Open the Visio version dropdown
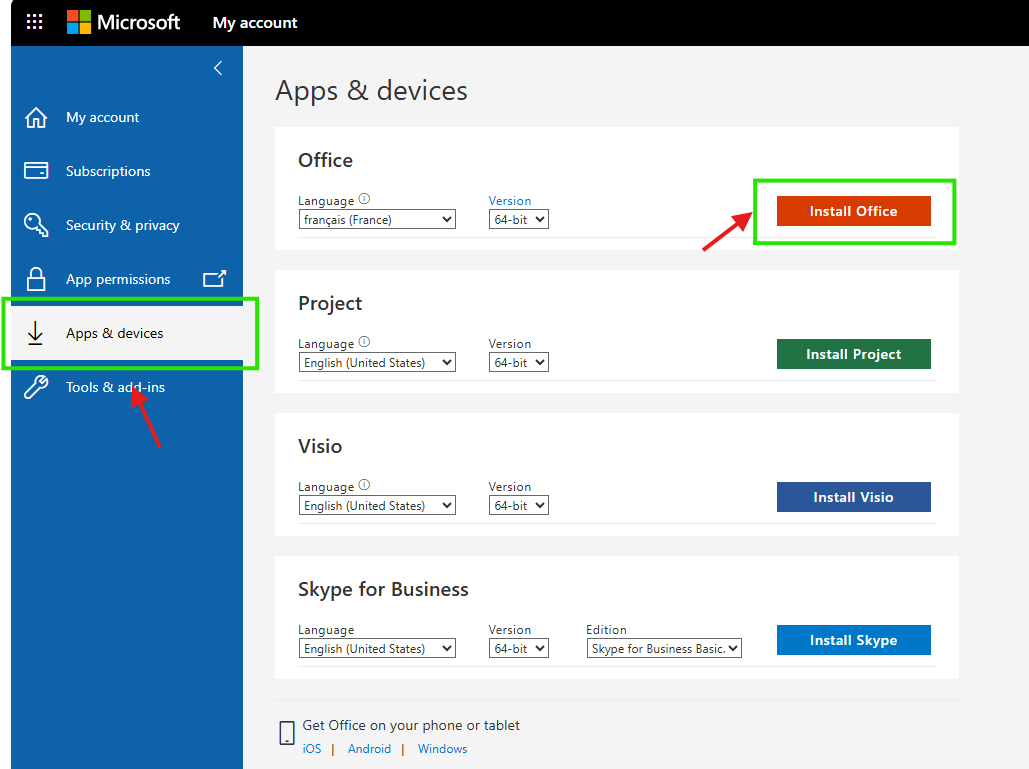This screenshot has width=1029, height=769. 518,506
